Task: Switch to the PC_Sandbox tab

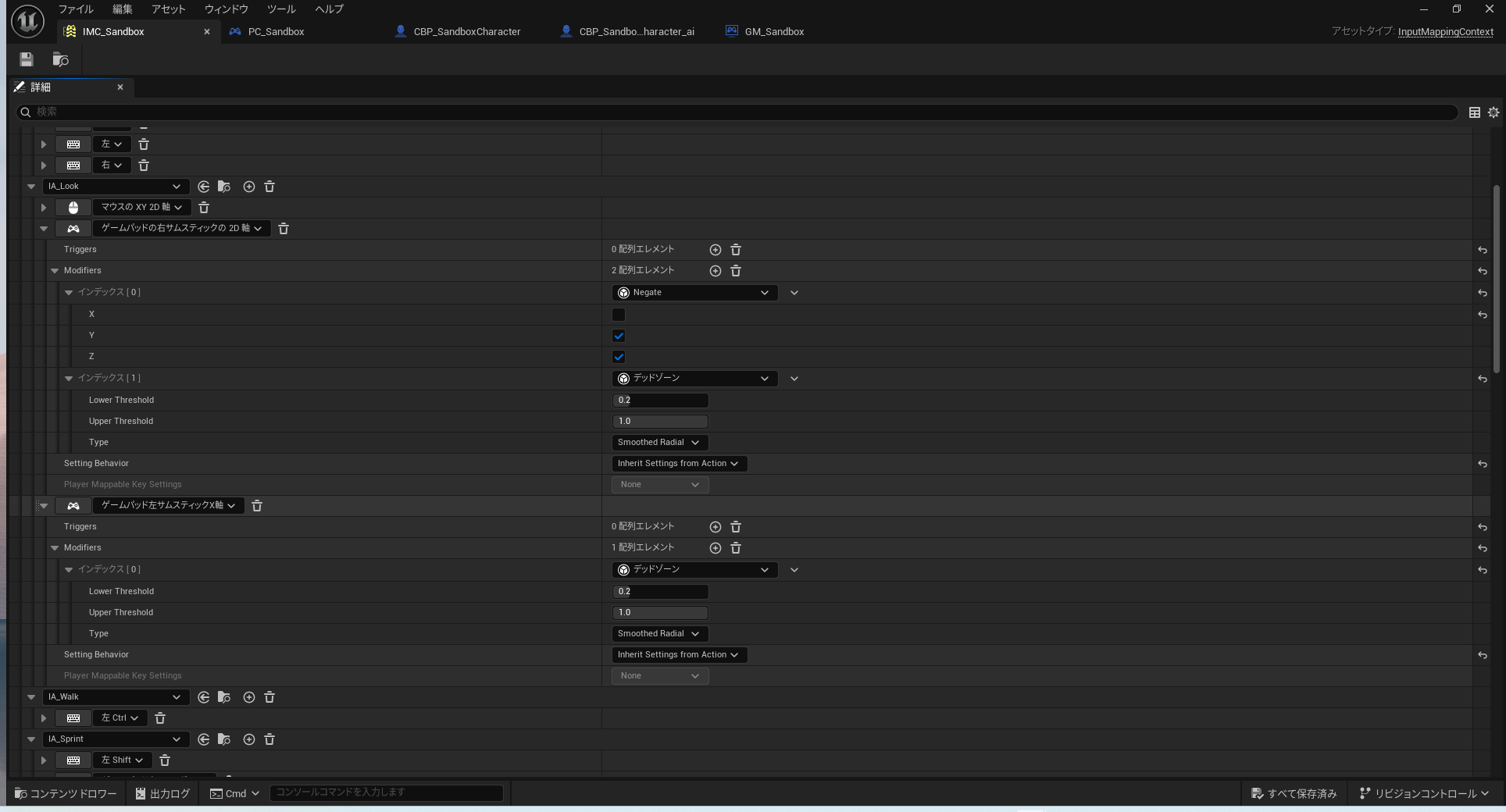Action: pos(276,32)
